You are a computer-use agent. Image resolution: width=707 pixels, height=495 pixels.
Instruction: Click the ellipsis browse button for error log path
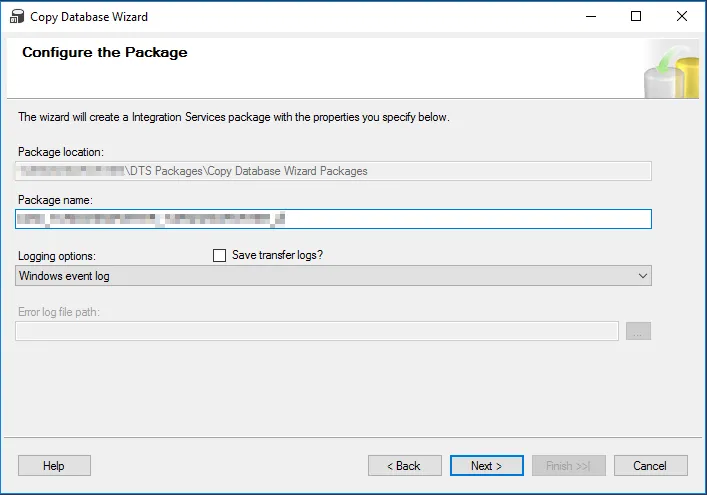[638, 331]
